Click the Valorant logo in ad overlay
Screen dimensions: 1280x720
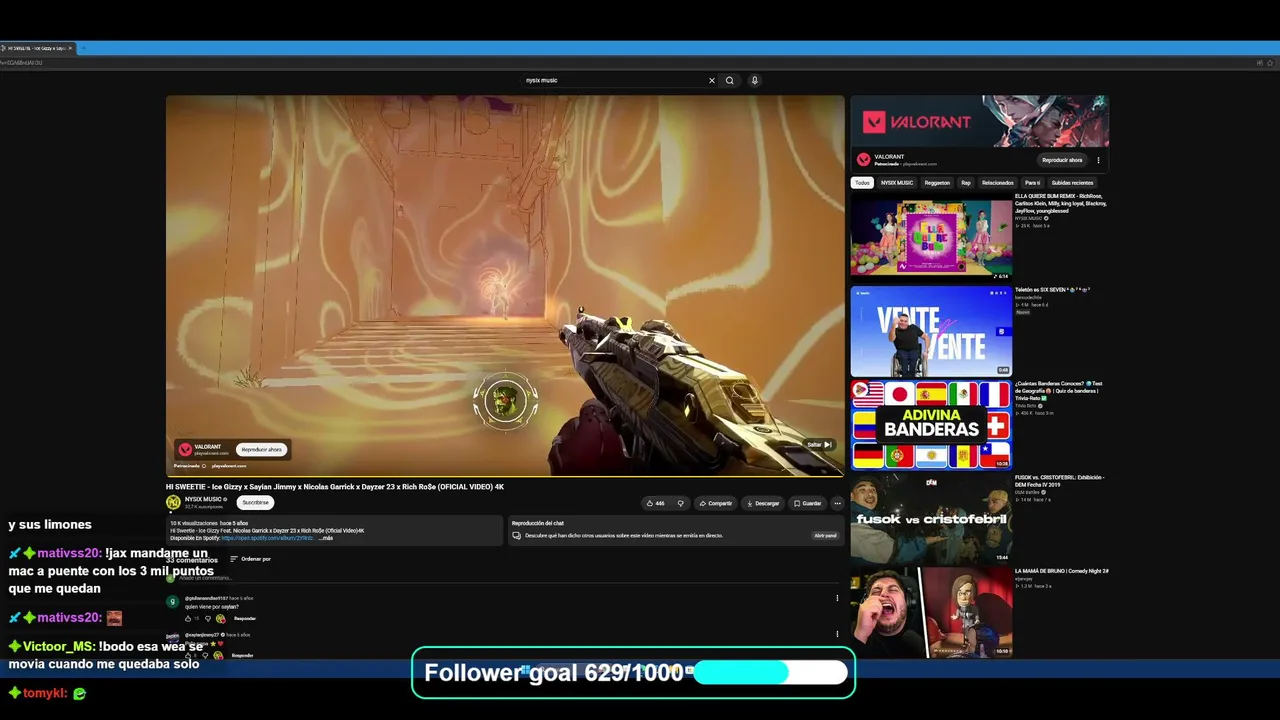coord(185,449)
